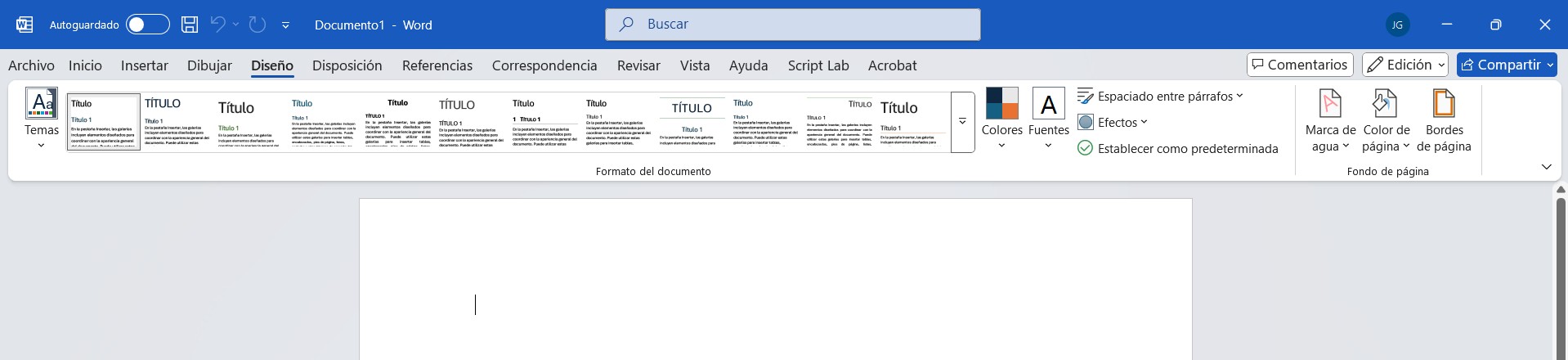The height and width of the screenshot is (360, 1568).
Task: Click the Save disk icon
Action: tap(190, 25)
